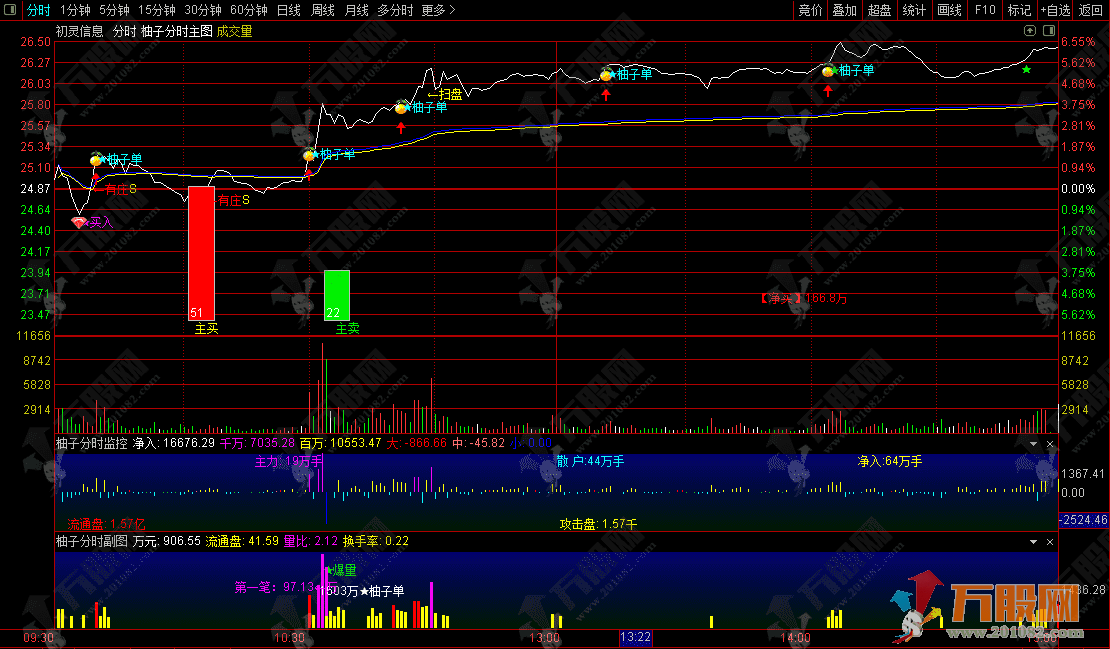Close the 柚子分时监控 indicator panel
Image resolution: width=1110 pixels, height=649 pixels.
pyautogui.click(x=1050, y=443)
